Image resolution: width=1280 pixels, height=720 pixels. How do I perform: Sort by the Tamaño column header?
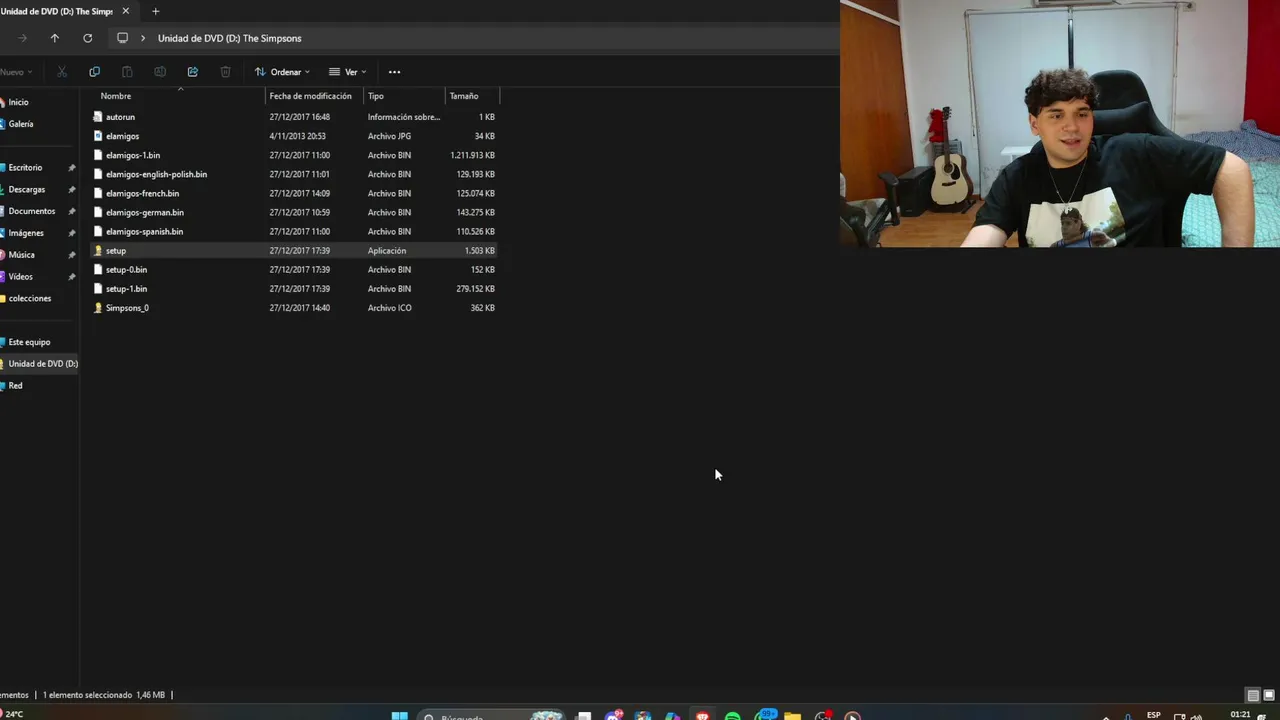(x=464, y=96)
